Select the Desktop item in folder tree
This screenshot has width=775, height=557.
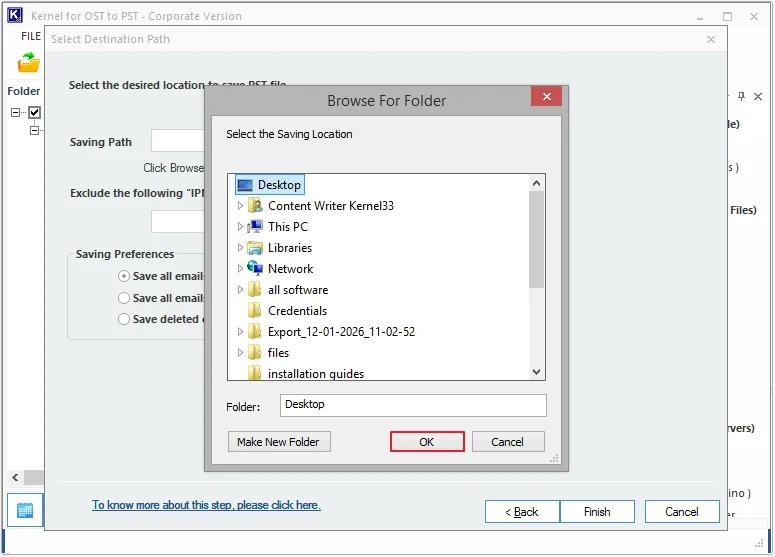click(x=269, y=185)
